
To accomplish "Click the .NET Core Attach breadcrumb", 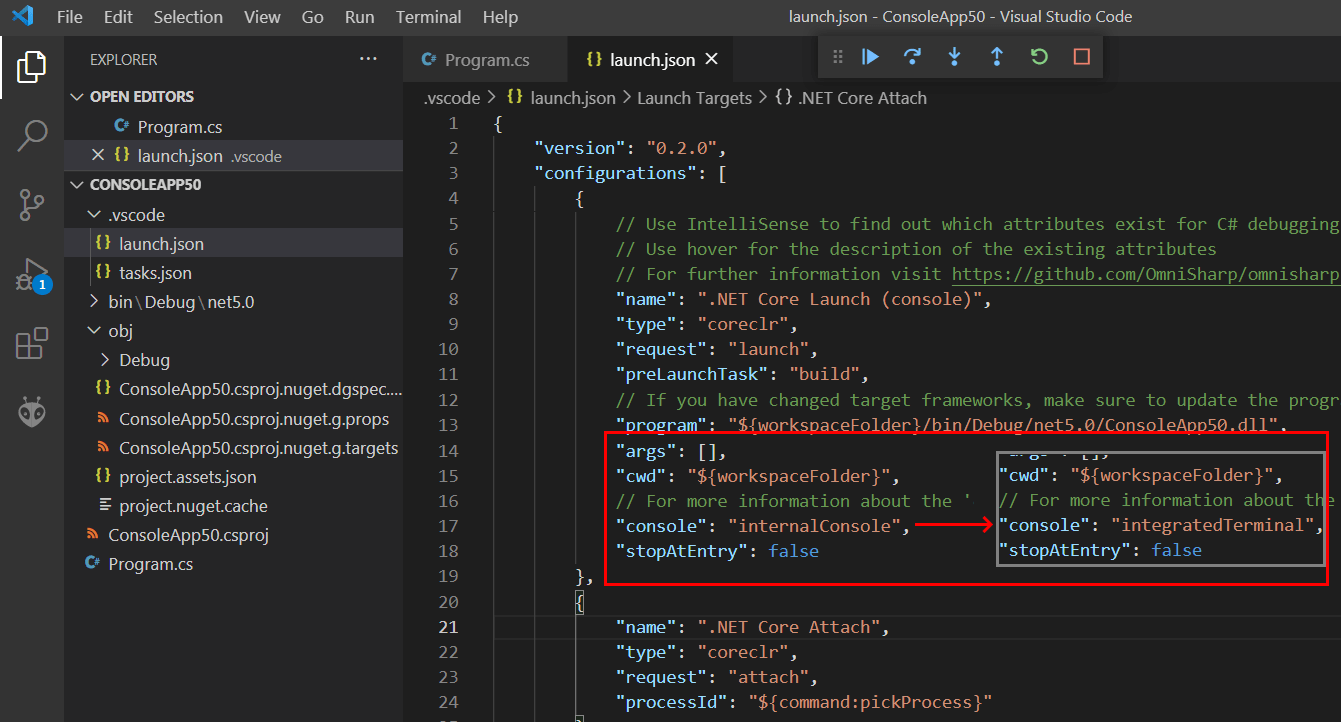I will [851, 98].
